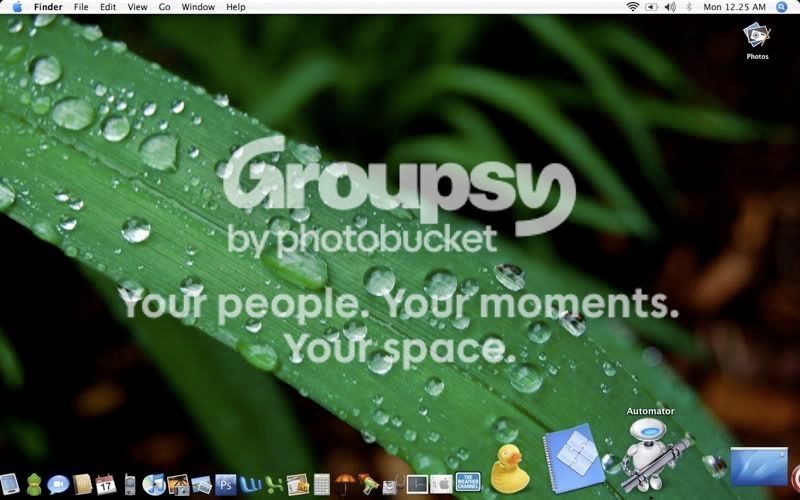Open Microsoft Word from the Dock

250,485
